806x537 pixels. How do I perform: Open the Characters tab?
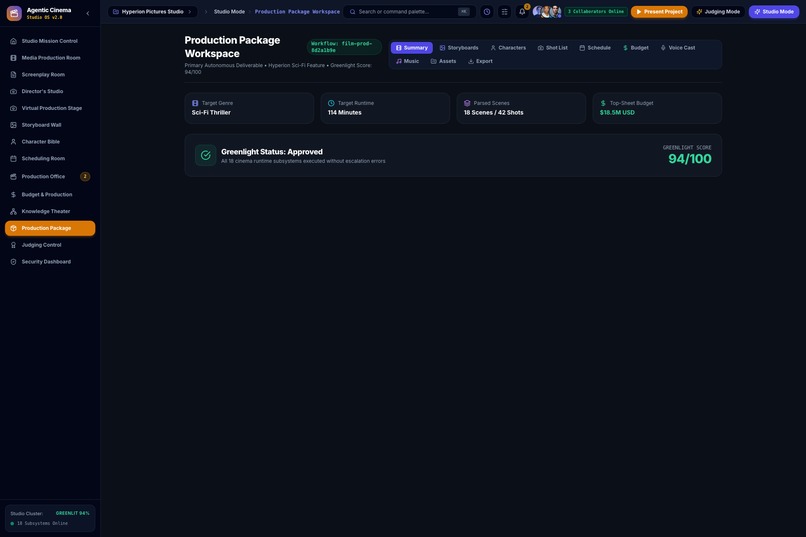[508, 48]
